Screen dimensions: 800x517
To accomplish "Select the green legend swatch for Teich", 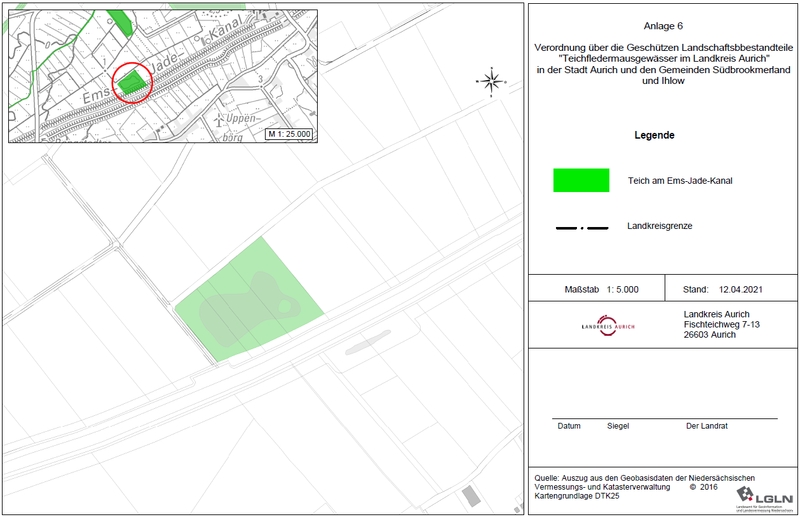I will (x=582, y=180).
